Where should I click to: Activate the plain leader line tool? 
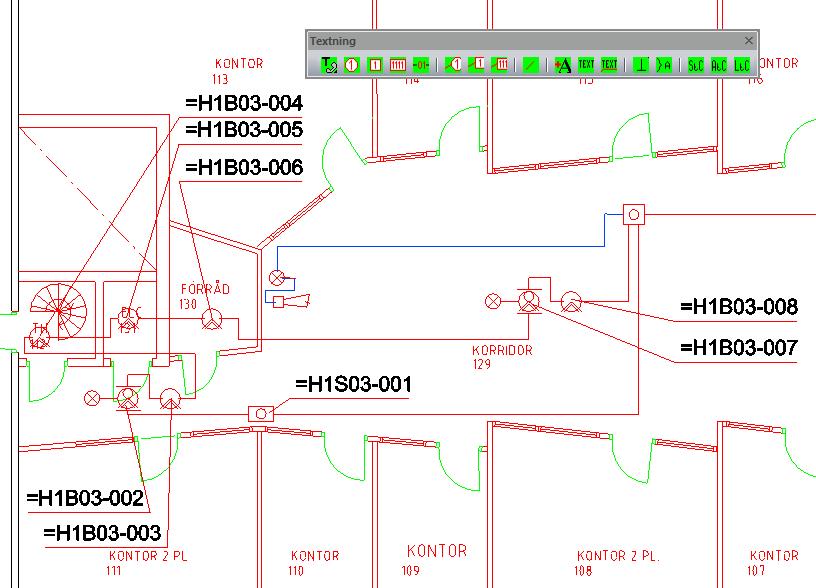pyautogui.click(x=530, y=65)
